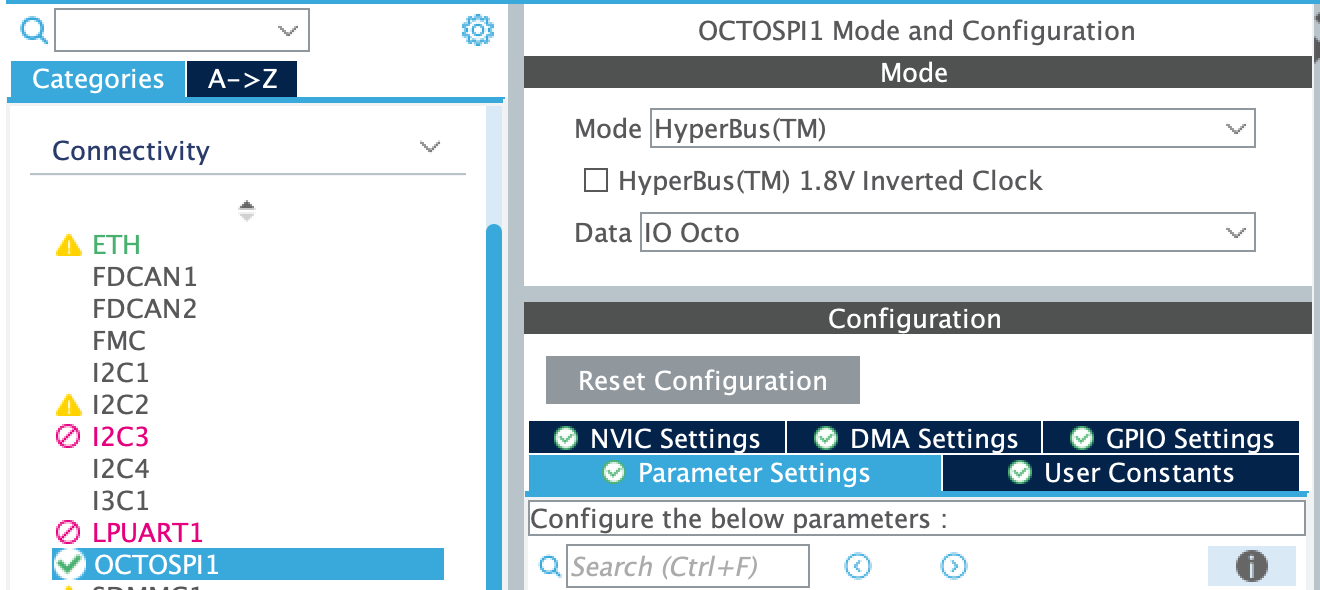Click the green check icon next to OCTOSPI1
The image size is (1320, 590).
(x=68, y=564)
